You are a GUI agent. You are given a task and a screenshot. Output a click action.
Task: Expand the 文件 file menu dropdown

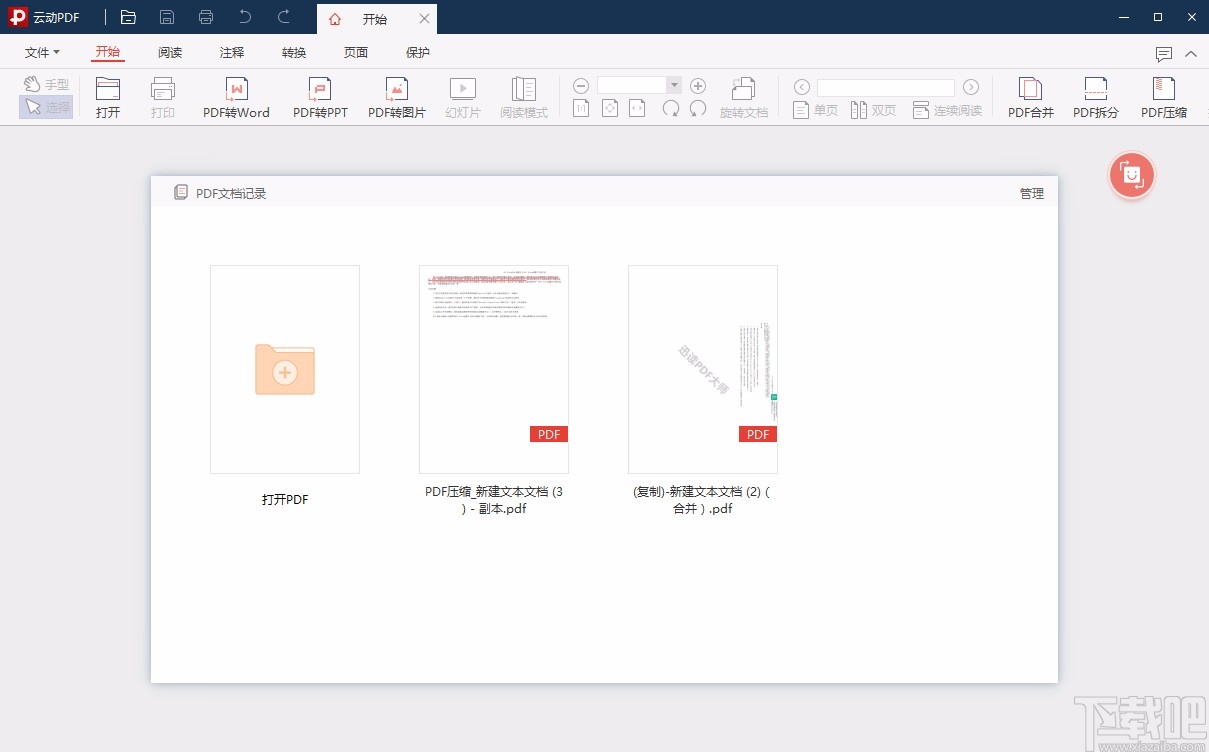[42, 53]
